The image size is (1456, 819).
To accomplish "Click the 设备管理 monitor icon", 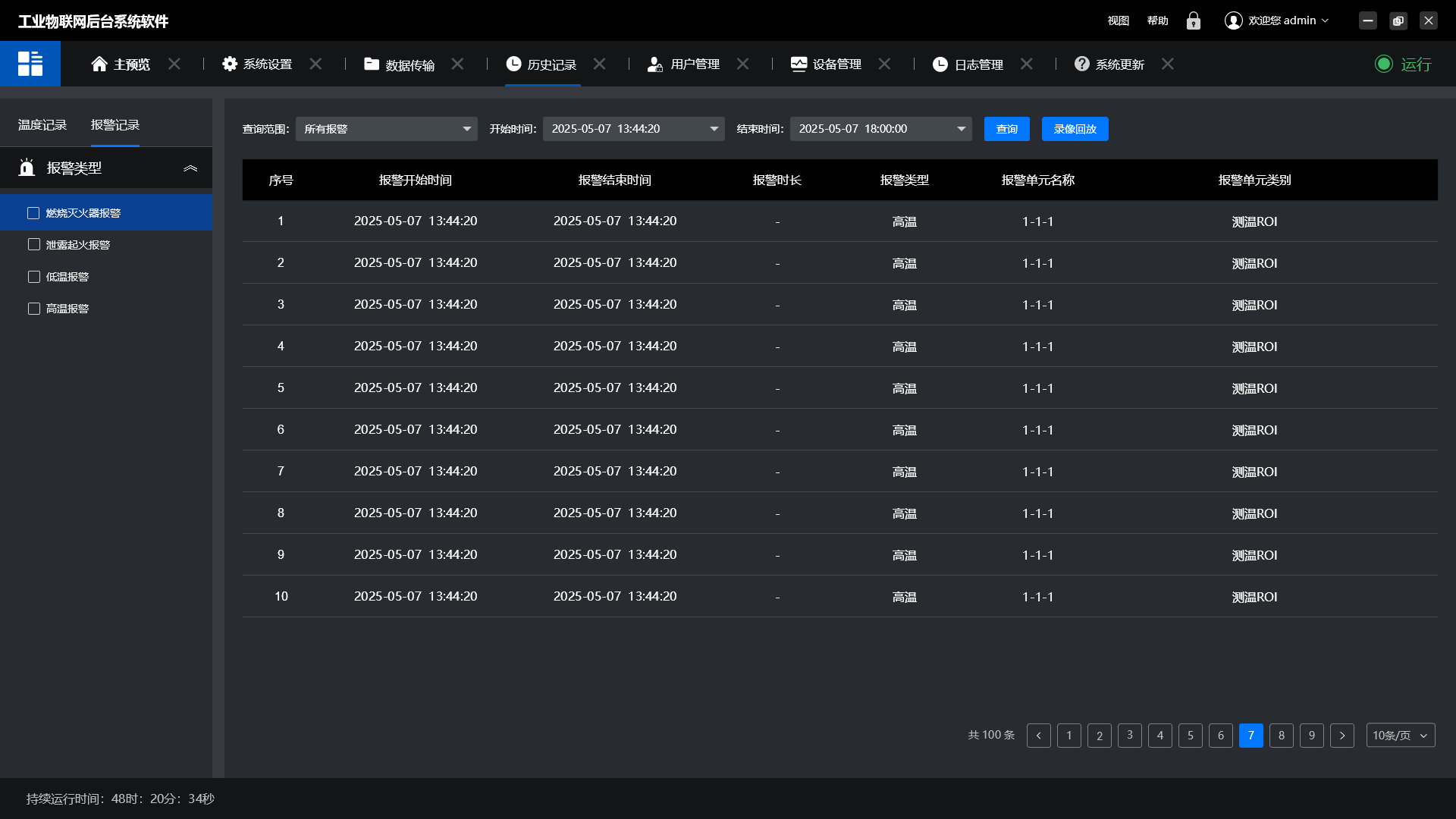I will (799, 64).
